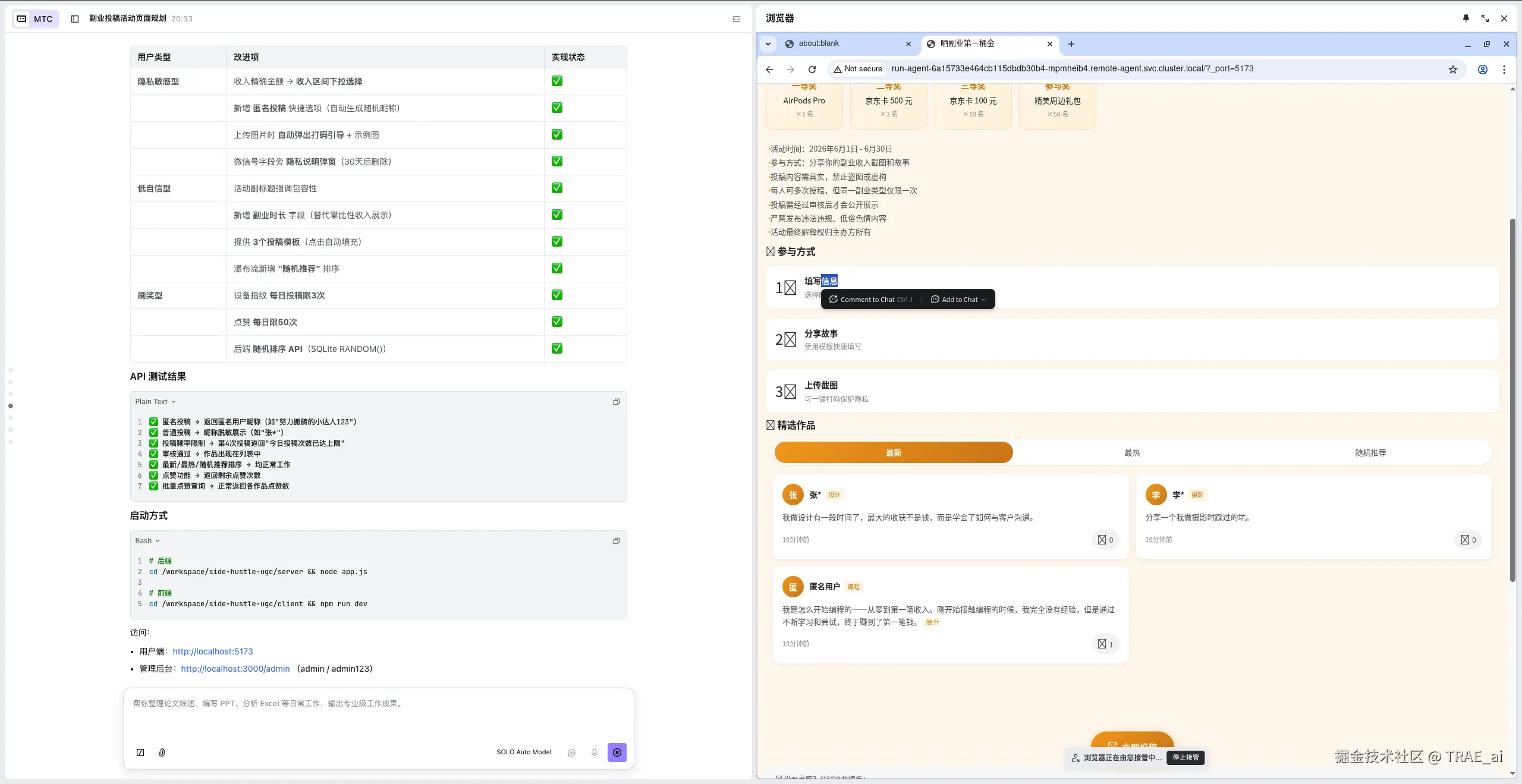Image resolution: width=1522 pixels, height=784 pixels.
Task: Click the 刷奖型 table cell
Action: pyautogui.click(x=178, y=295)
